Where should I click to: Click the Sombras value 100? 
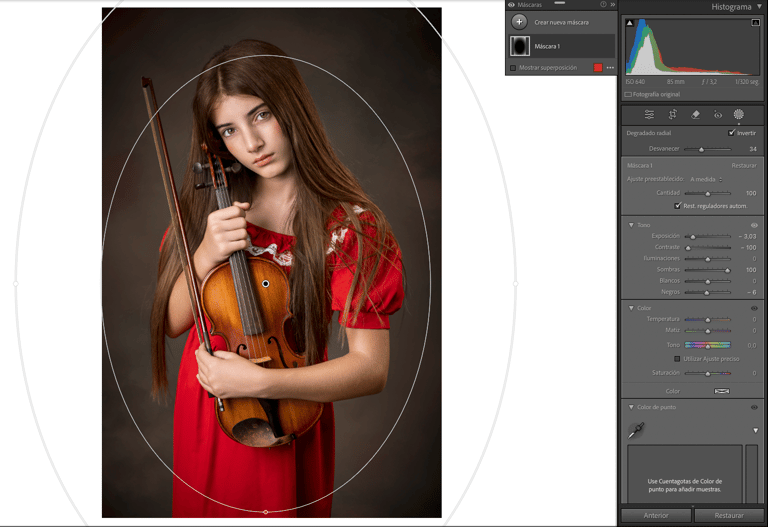pos(751,270)
